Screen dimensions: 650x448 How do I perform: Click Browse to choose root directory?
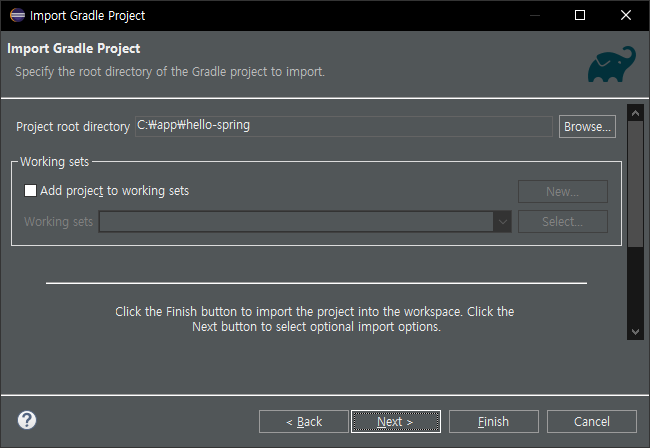pyautogui.click(x=587, y=126)
